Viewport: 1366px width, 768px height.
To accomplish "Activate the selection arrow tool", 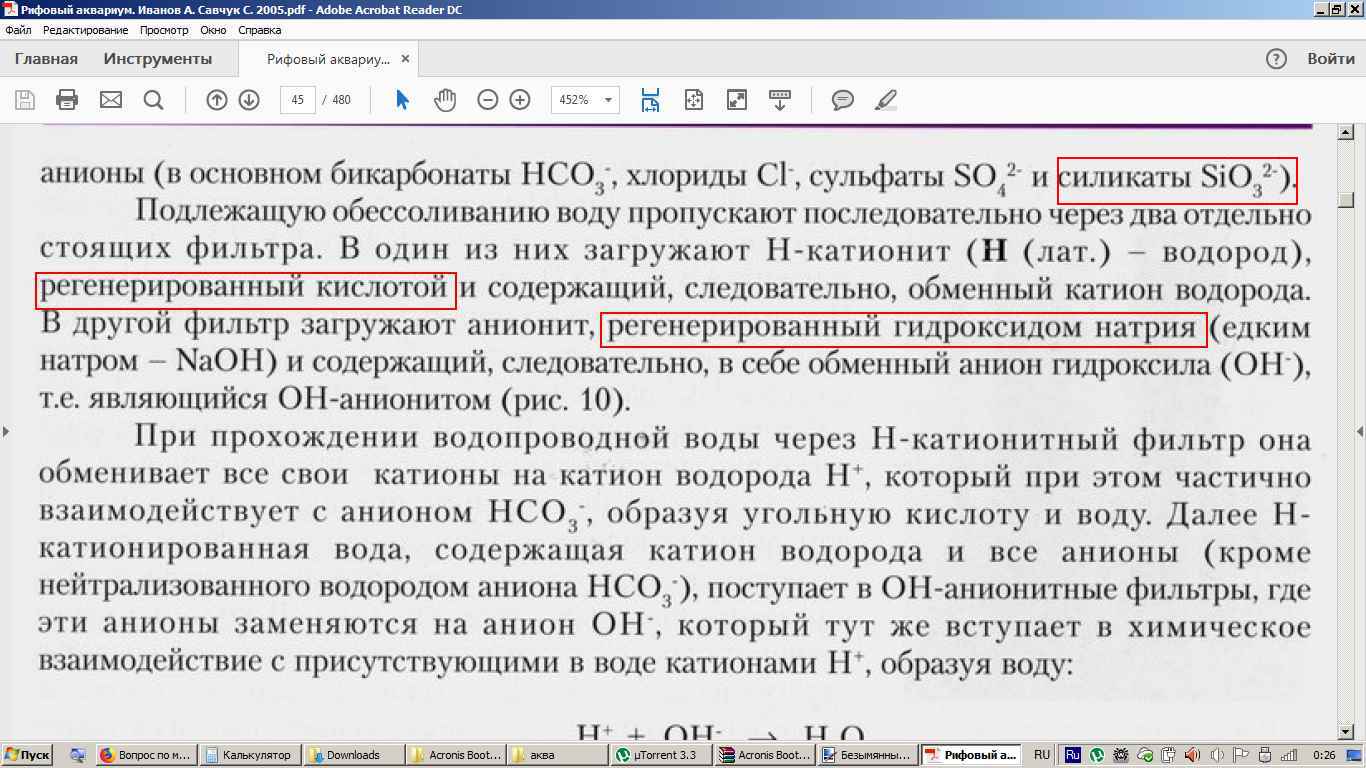I will pos(403,100).
